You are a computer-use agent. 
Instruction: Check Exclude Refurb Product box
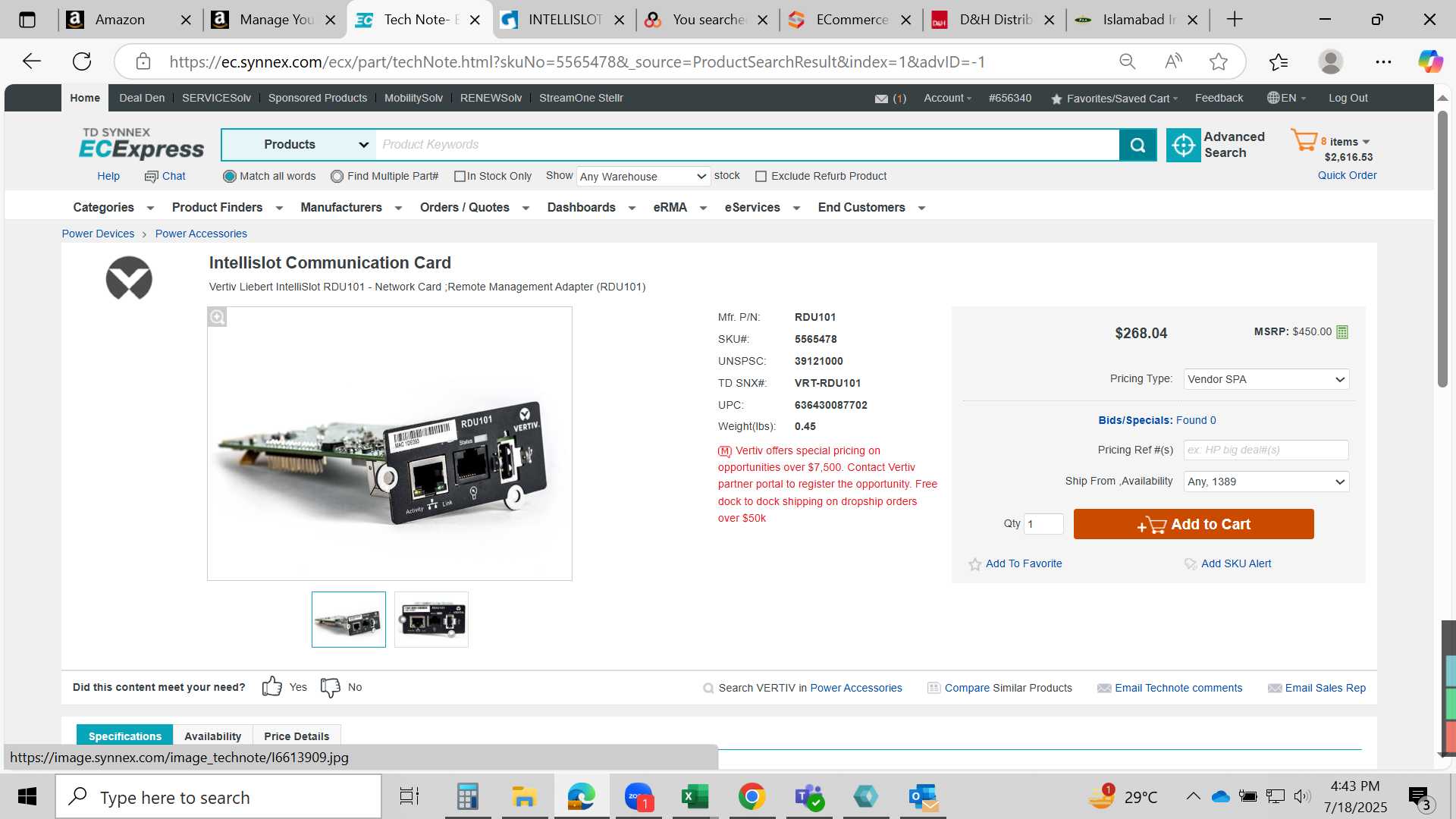tap(761, 177)
